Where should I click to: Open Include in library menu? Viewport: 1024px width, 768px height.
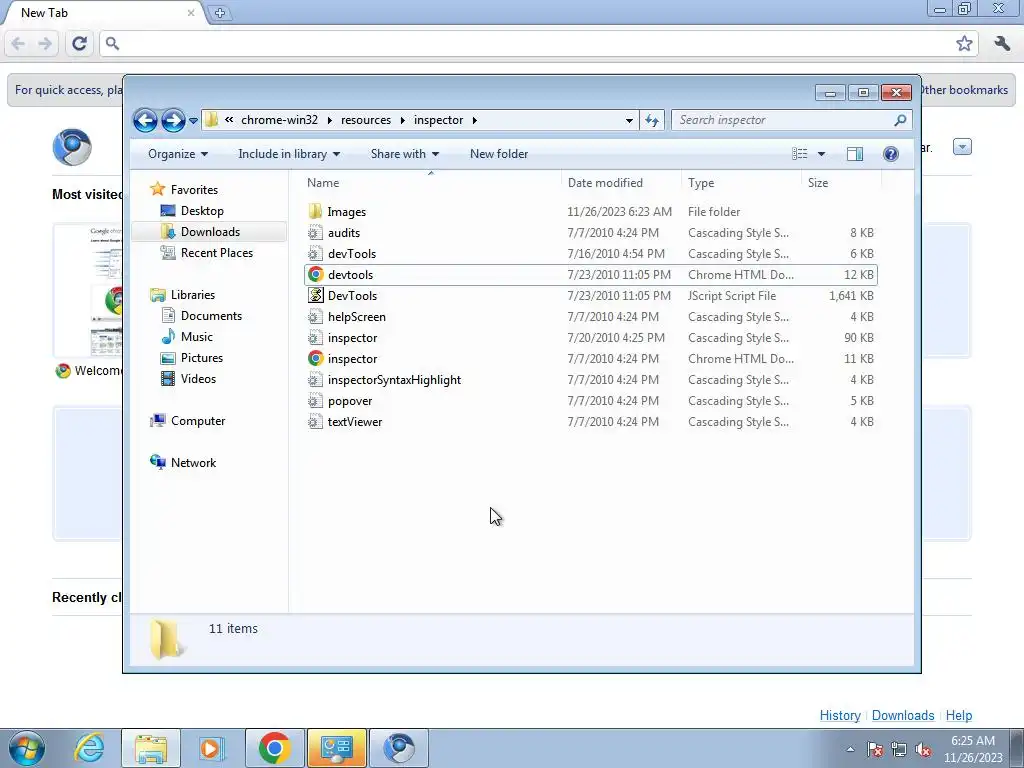pyautogui.click(x=289, y=154)
